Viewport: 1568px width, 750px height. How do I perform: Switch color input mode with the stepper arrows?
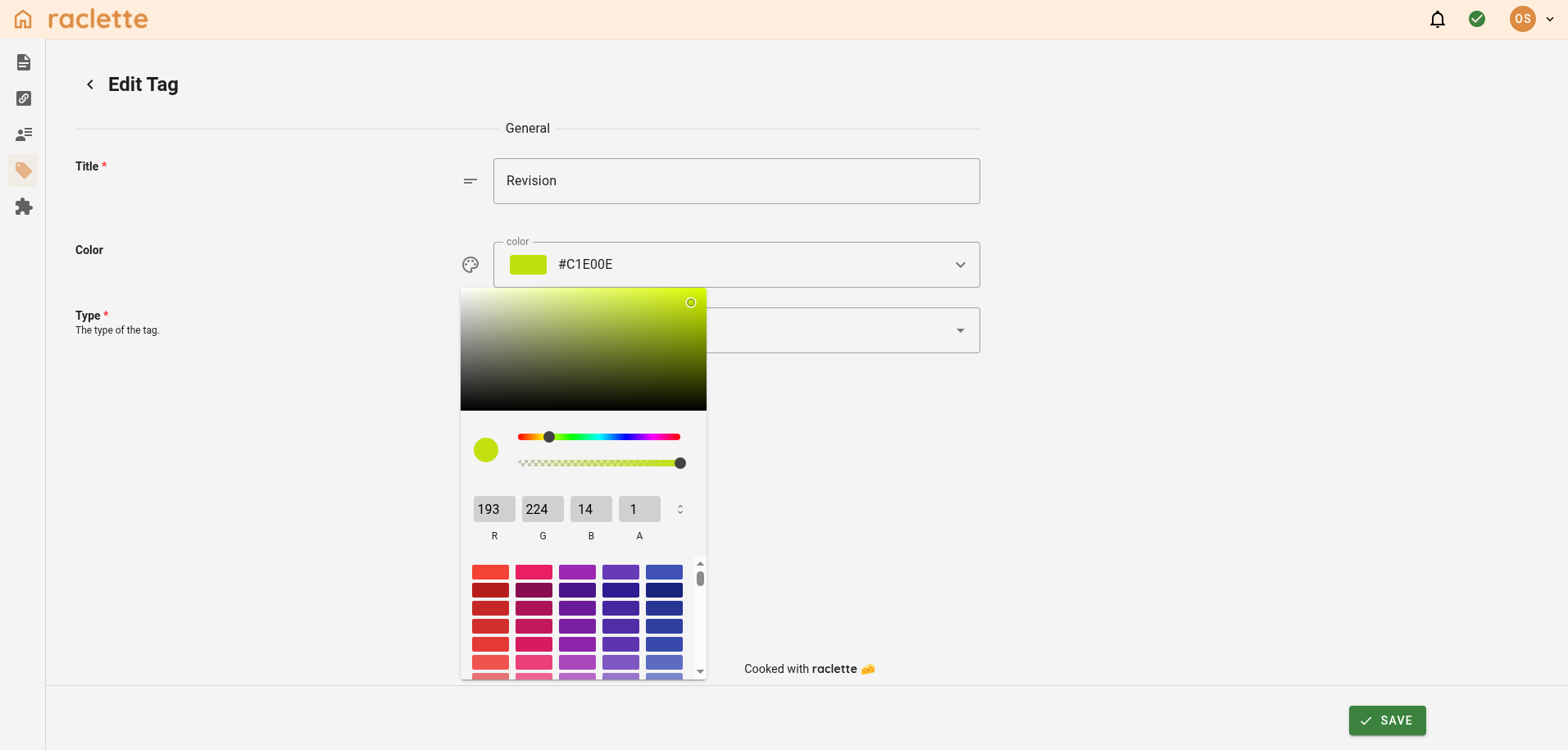679,509
